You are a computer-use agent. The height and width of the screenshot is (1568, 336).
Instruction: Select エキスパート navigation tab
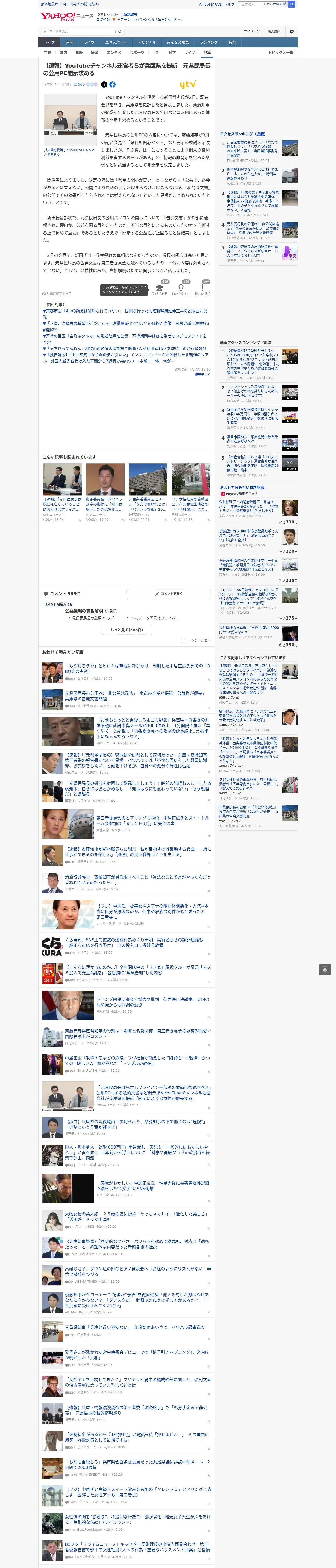pos(116,43)
